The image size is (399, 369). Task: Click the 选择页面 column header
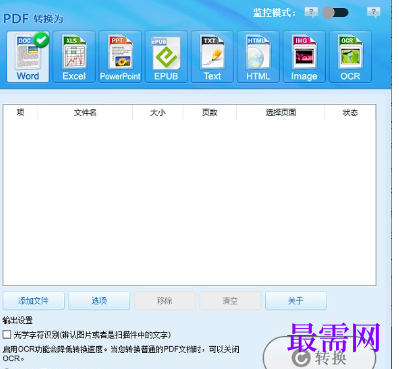(281, 113)
